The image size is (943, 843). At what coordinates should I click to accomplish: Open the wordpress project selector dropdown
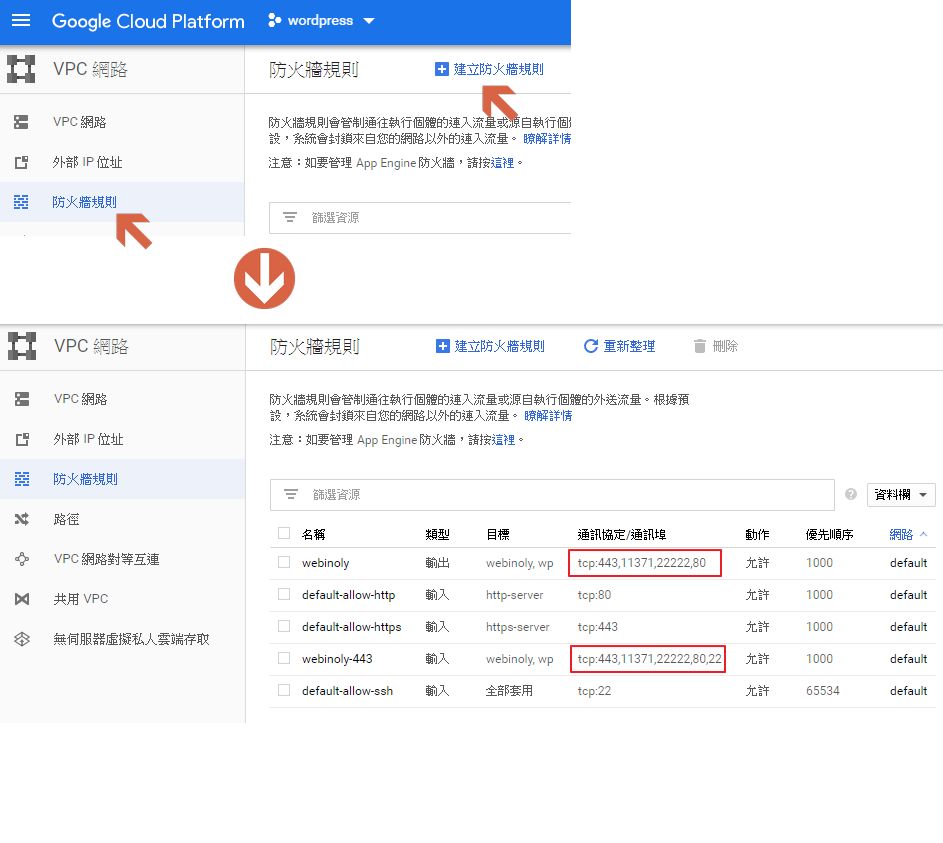(322, 21)
